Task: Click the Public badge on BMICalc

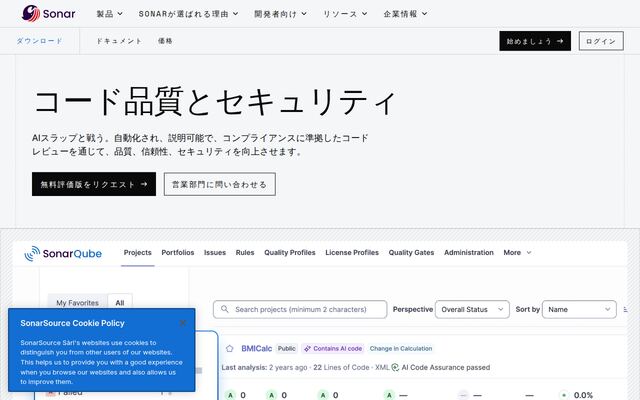Action: coord(287,349)
